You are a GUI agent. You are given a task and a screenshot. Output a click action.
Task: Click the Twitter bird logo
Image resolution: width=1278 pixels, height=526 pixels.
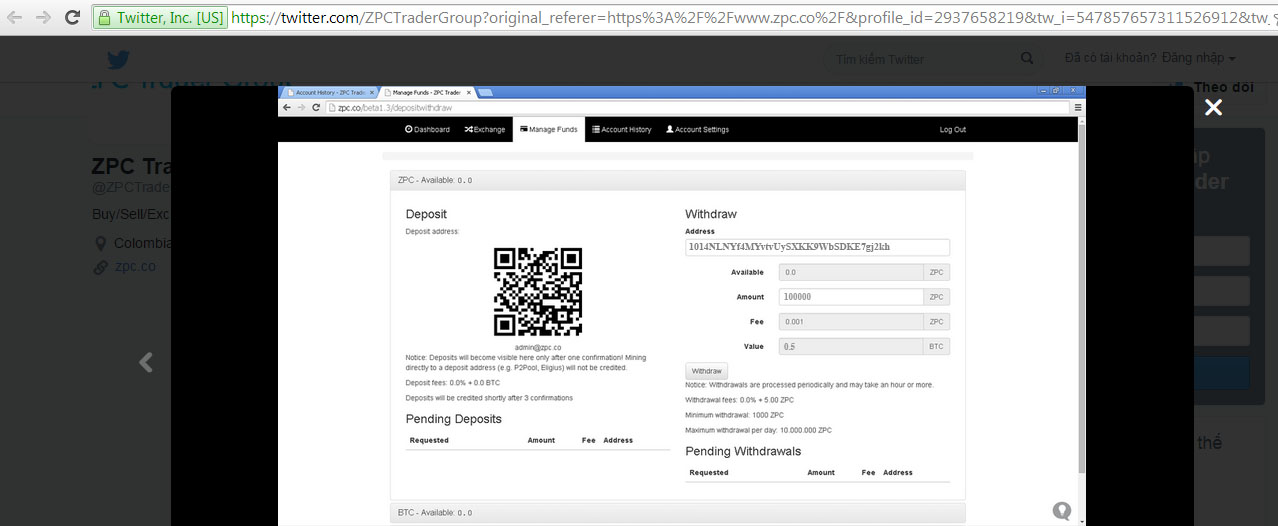pyautogui.click(x=118, y=59)
